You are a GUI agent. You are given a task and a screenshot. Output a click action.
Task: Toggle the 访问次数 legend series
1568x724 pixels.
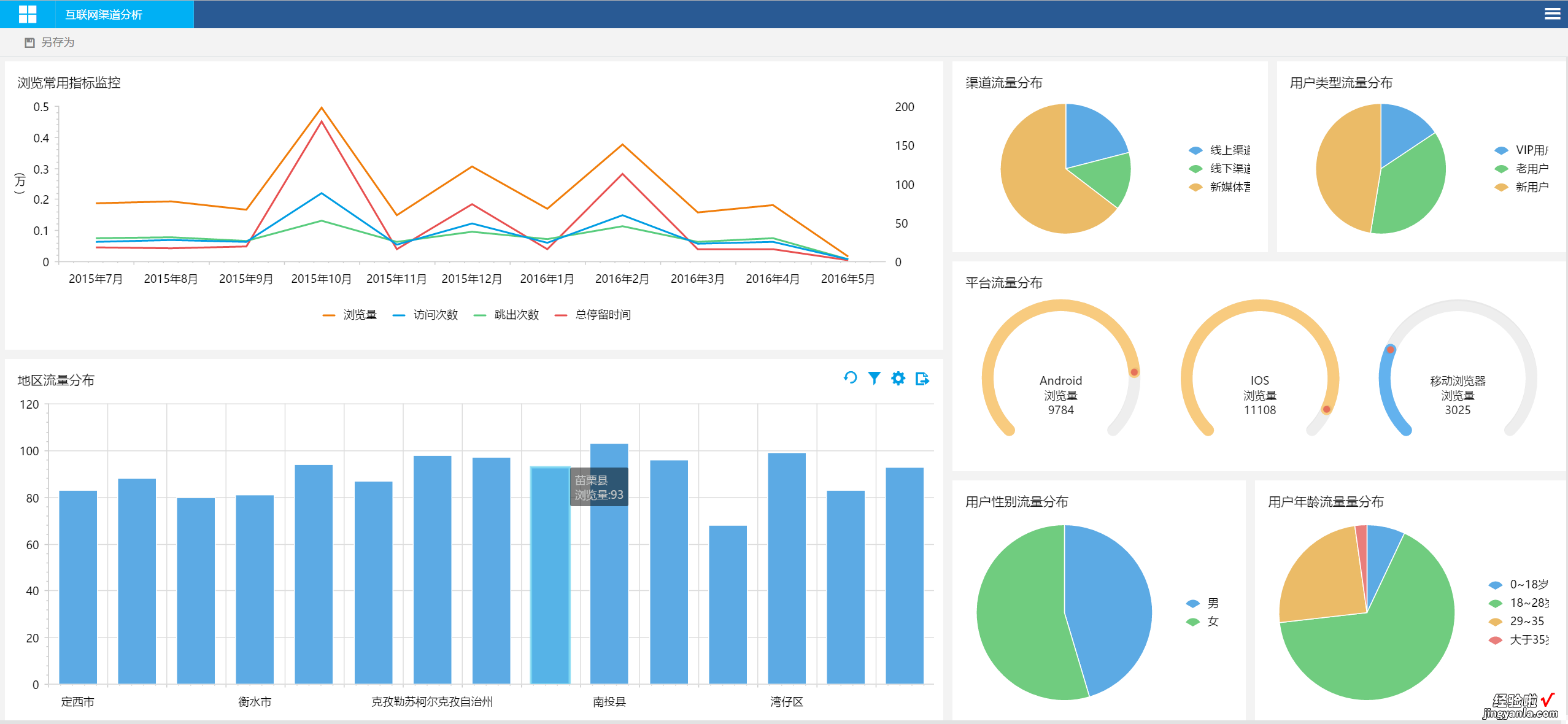click(425, 315)
